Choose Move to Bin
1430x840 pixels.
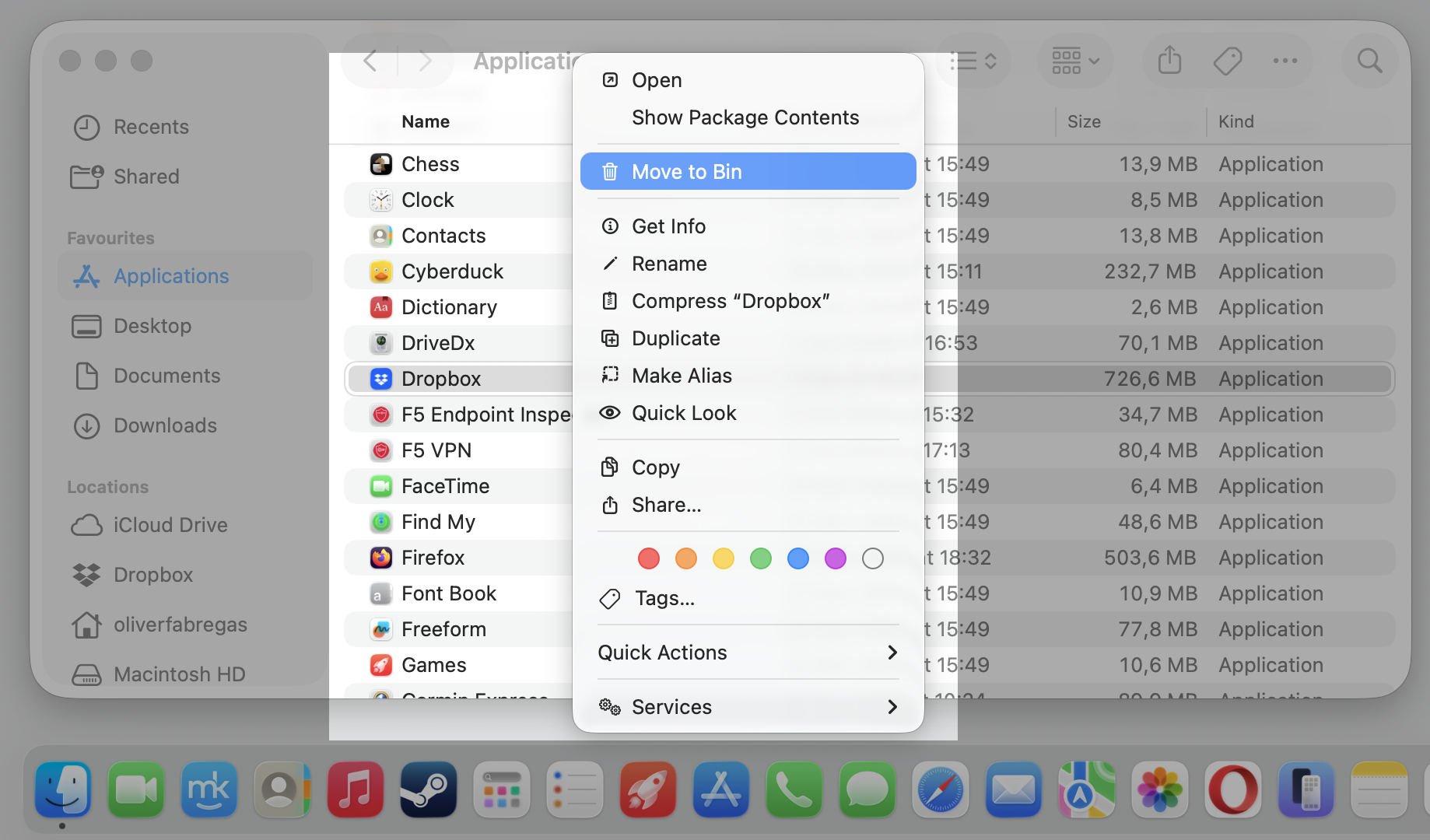click(748, 171)
